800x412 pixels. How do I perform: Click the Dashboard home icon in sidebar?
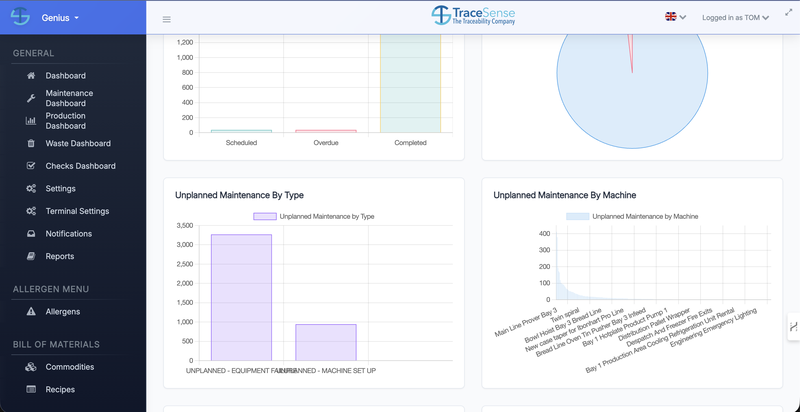pyautogui.click(x=31, y=76)
